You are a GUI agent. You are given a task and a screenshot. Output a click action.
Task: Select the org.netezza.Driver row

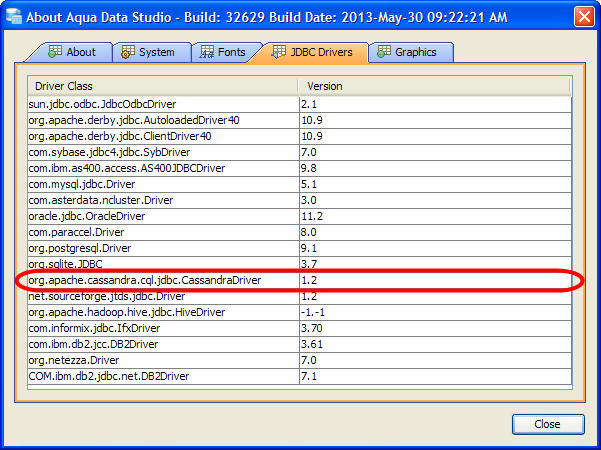tap(300, 360)
